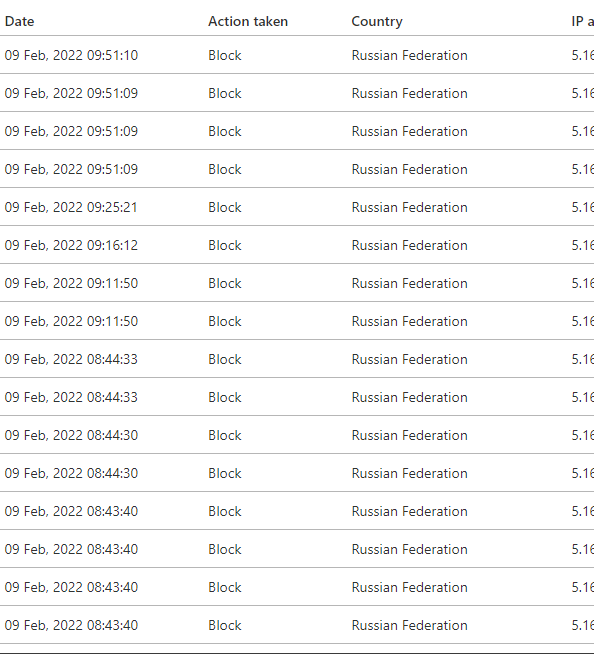The height and width of the screenshot is (654, 594).
Task: Click the IP address in the 09:16:12 row
Action: coord(582,245)
